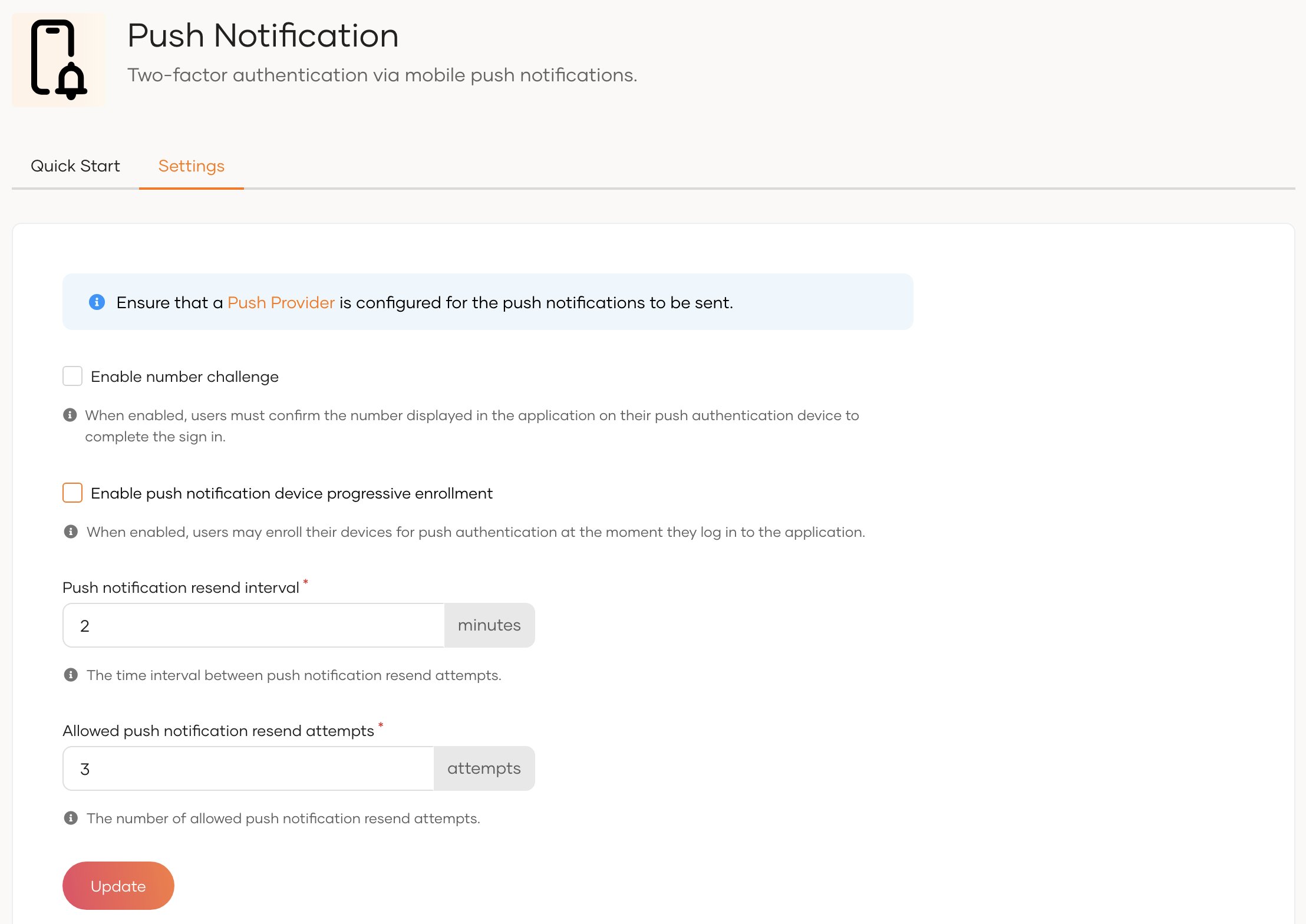Click the blue info icon in banner
Screen dimensions: 1306x924
tap(97, 302)
